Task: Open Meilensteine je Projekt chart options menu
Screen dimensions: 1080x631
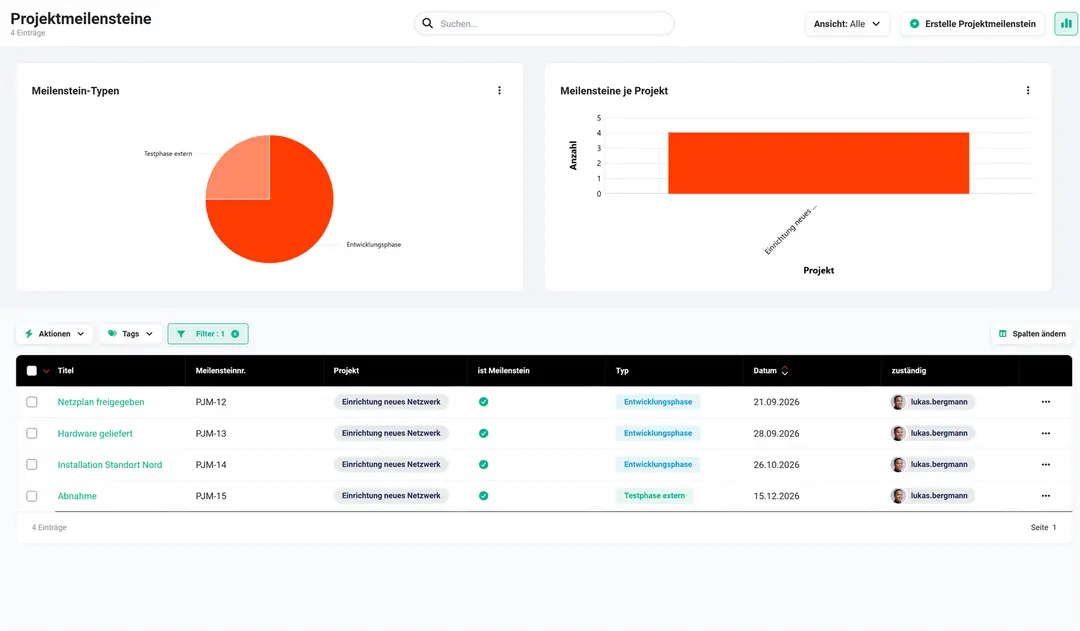Action: coord(1028,90)
